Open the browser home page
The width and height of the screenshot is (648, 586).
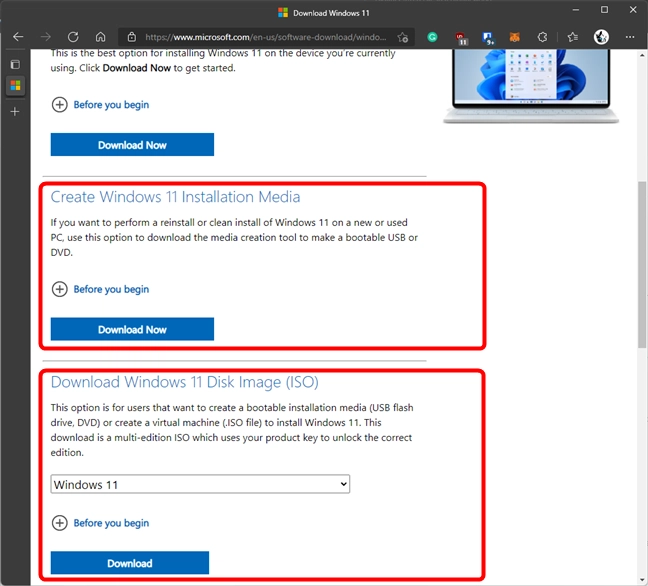100,37
